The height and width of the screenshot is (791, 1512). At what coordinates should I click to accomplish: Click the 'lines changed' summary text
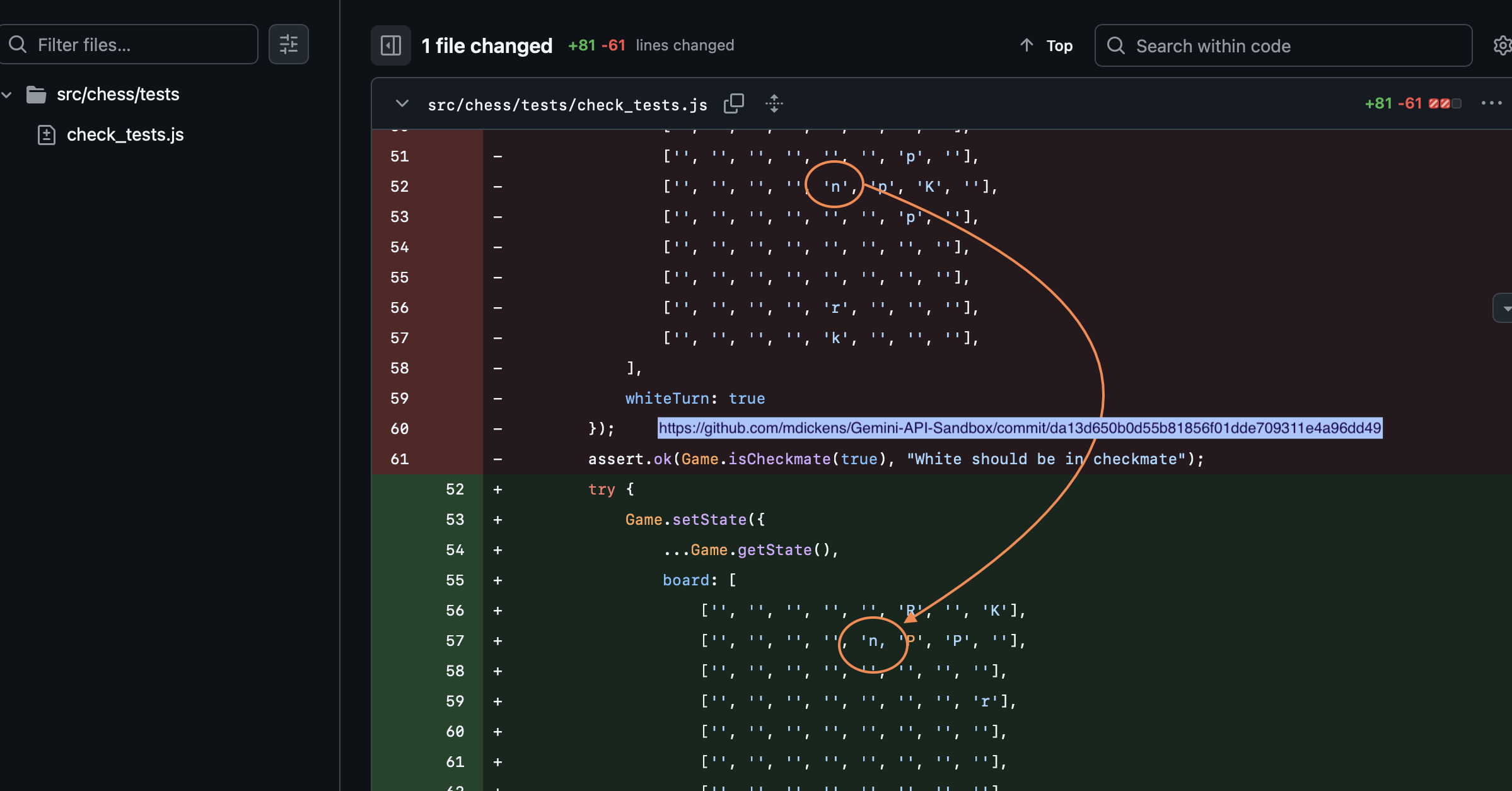(x=685, y=45)
